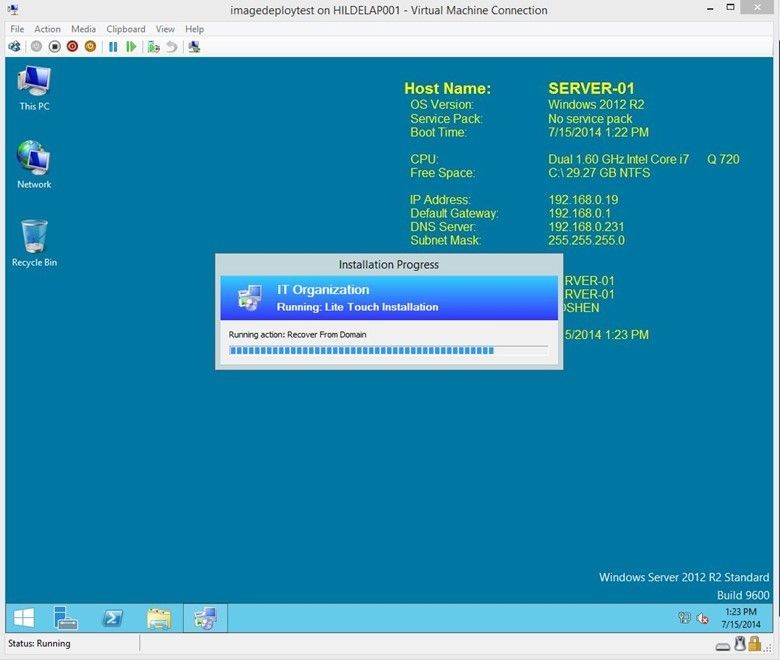
Task: Click the IT Organization banner icon
Action: click(250, 298)
